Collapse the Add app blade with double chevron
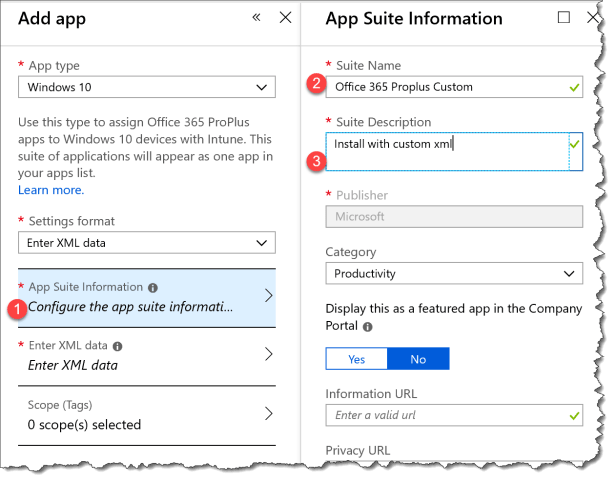This screenshot has width=616, height=481. 257,17
